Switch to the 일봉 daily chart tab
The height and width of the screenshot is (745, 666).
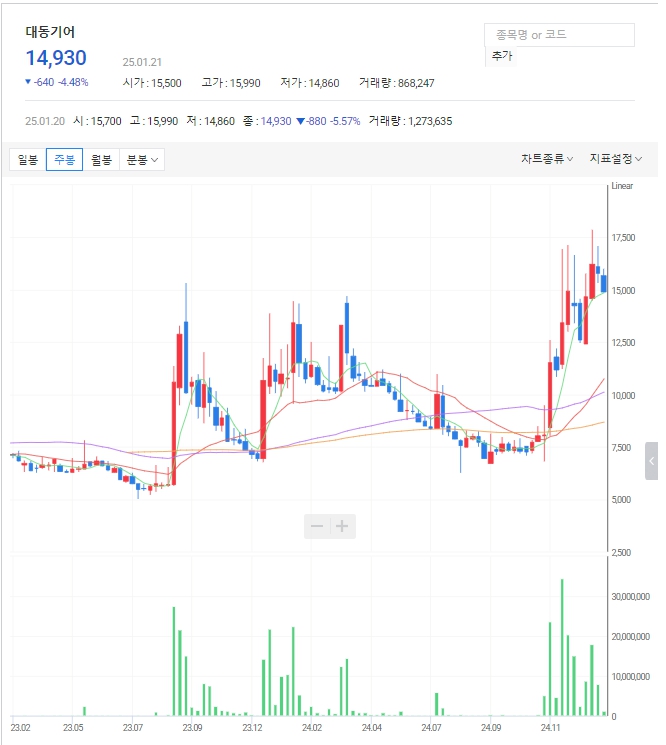[x=28, y=159]
